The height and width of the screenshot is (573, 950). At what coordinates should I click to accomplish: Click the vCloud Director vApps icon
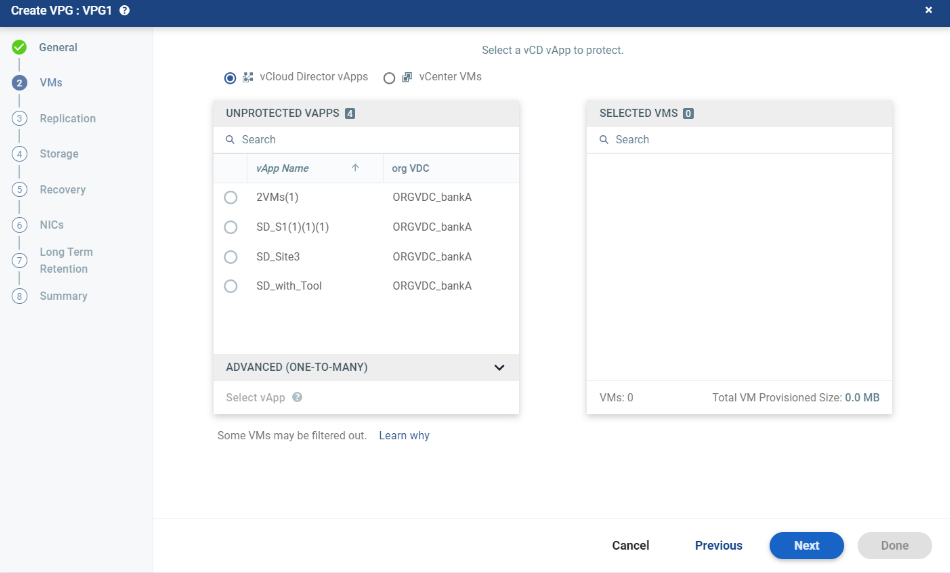(x=248, y=77)
